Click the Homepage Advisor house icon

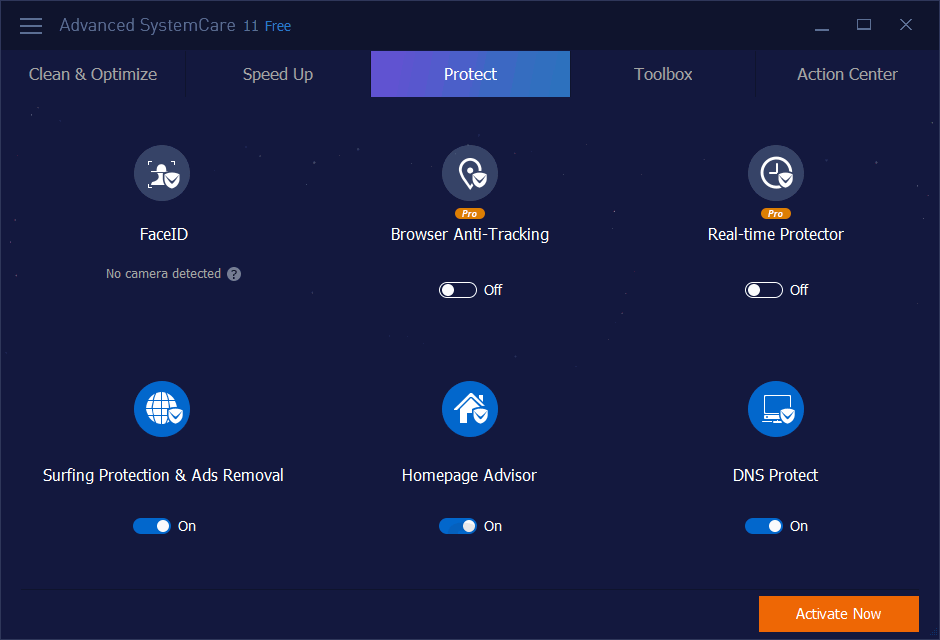click(x=470, y=409)
